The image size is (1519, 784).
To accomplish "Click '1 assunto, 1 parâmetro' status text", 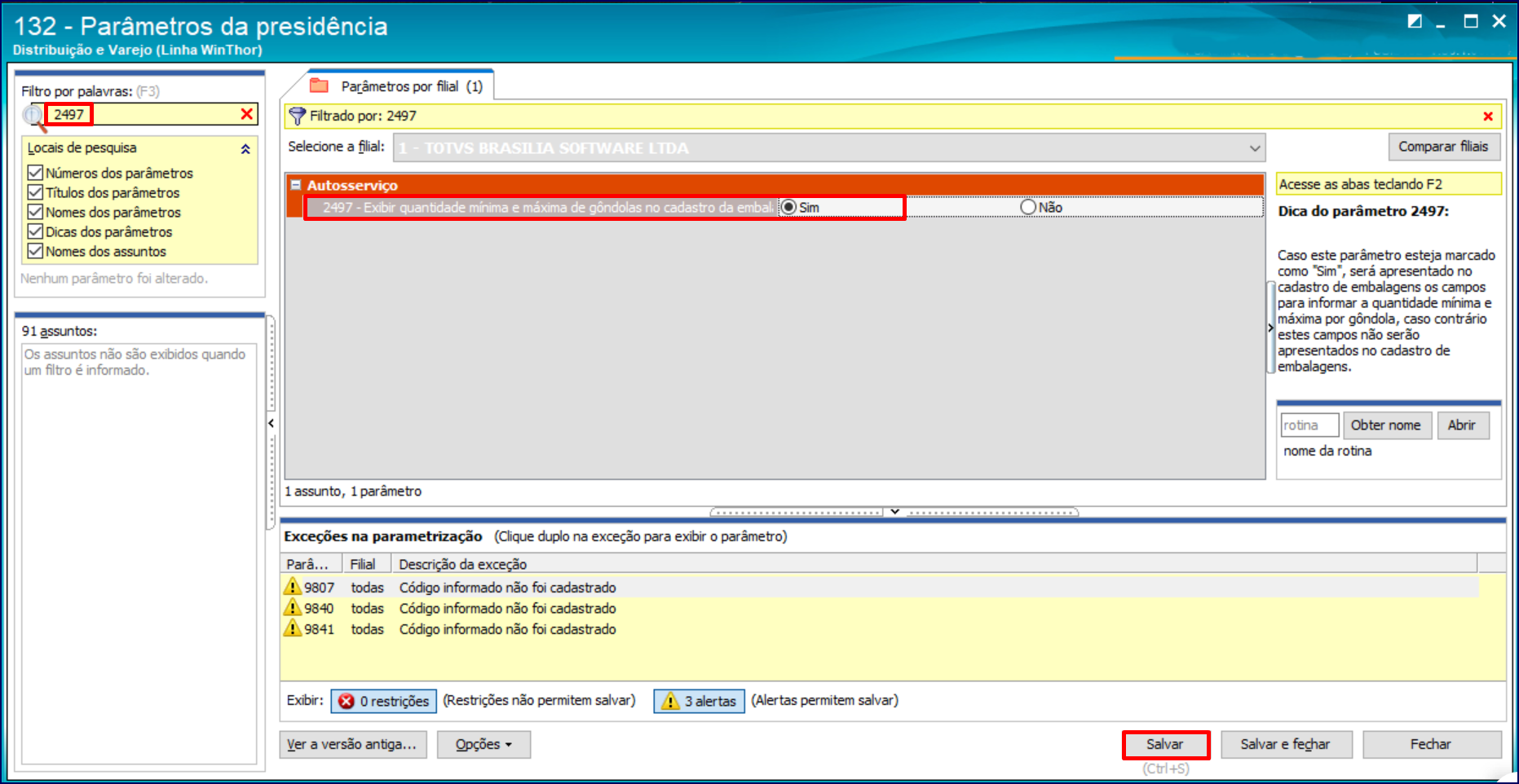I will click(353, 491).
